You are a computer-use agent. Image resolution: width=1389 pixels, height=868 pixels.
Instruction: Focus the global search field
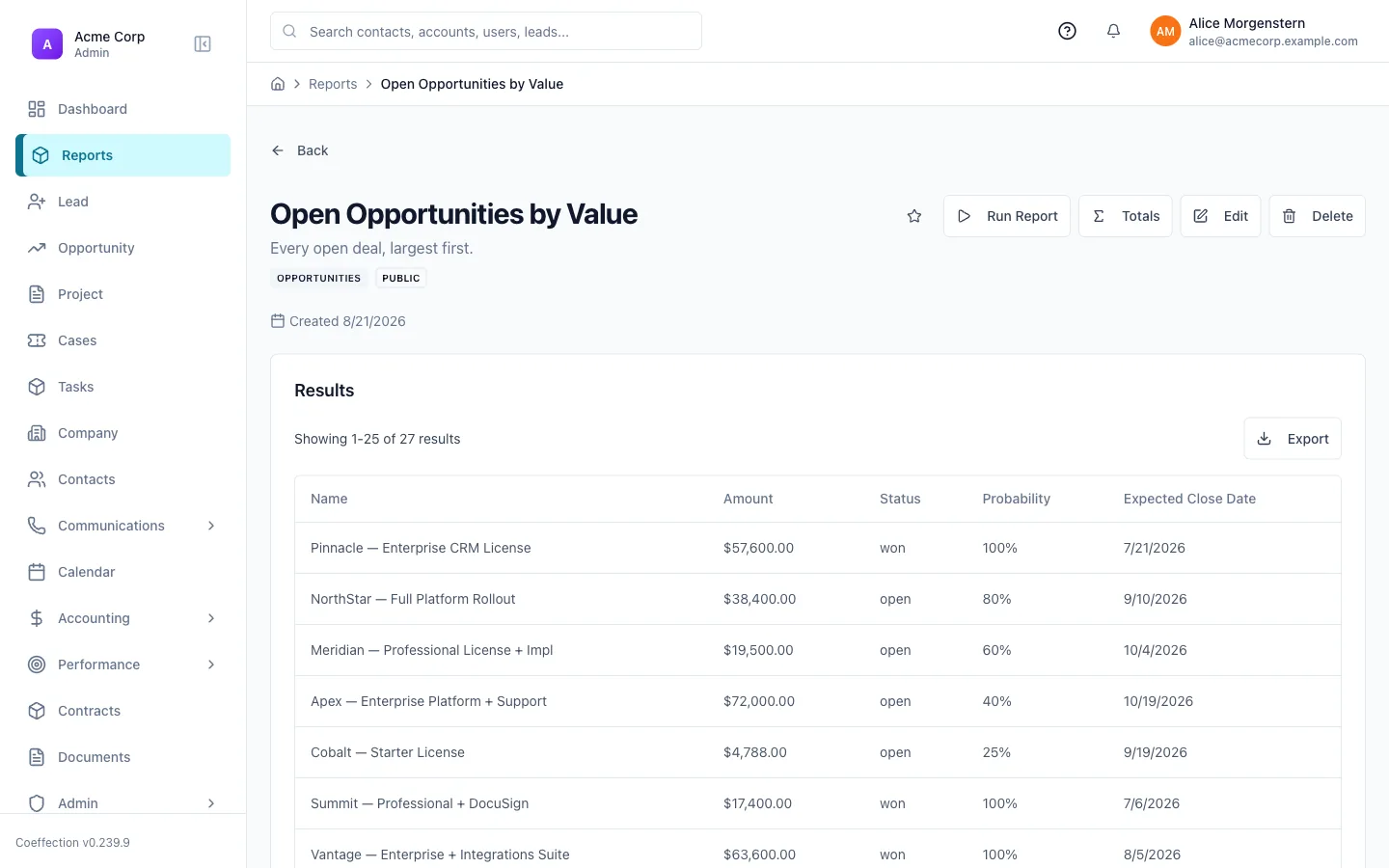[486, 31]
